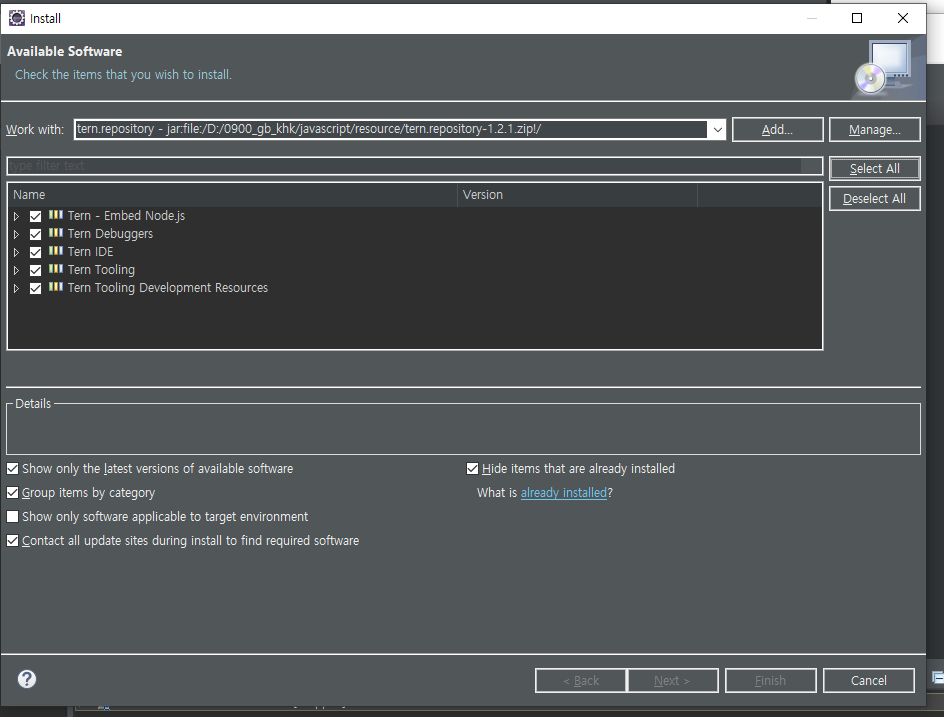Uncheck the Tern IDE checkbox
The width and height of the screenshot is (944, 717).
[36, 252]
